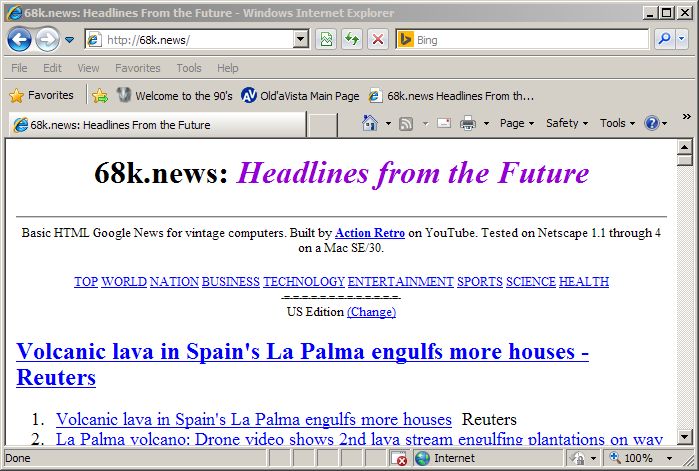Open the Favorites menu in menu bar

(138, 68)
